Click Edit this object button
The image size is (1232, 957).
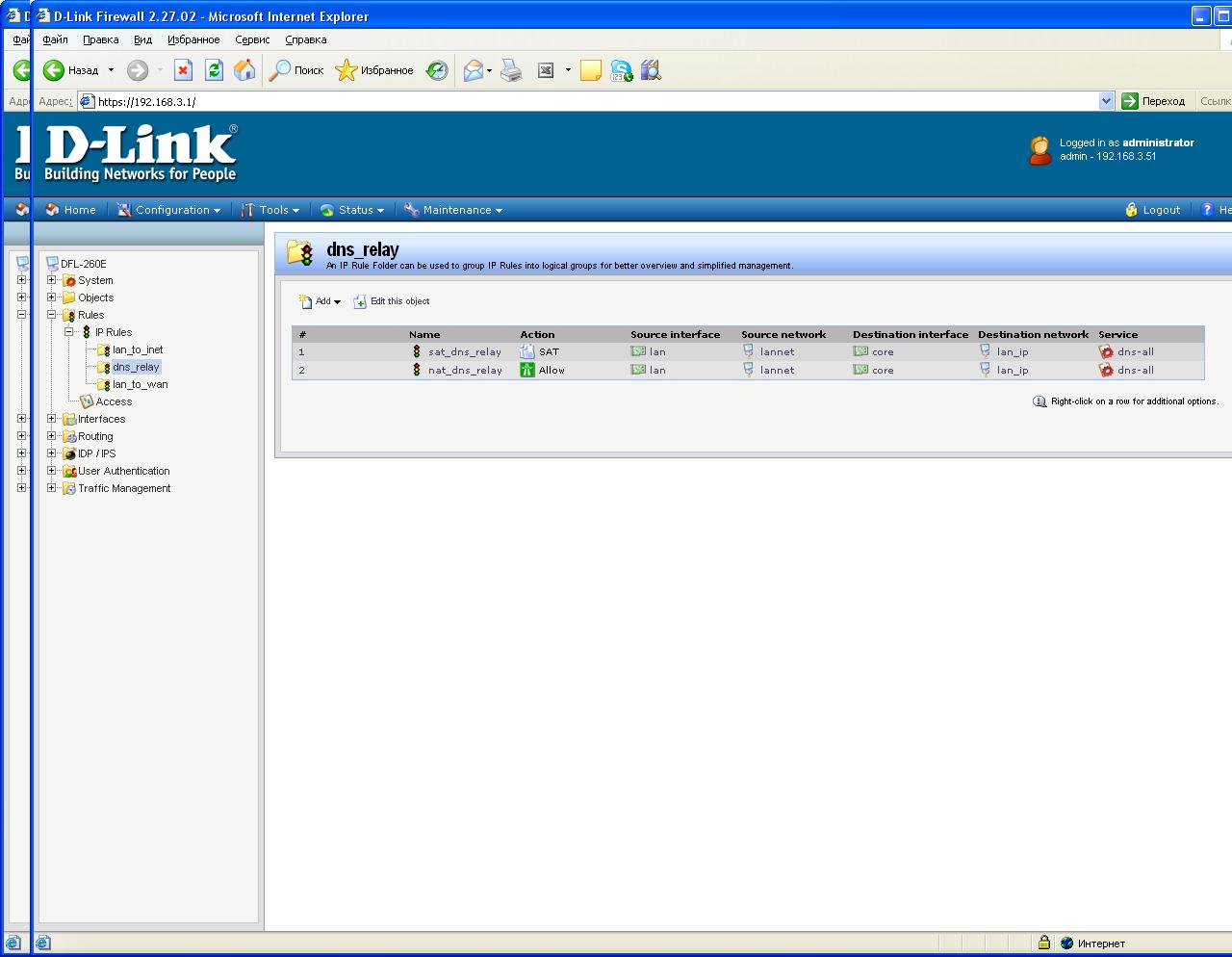tap(392, 301)
